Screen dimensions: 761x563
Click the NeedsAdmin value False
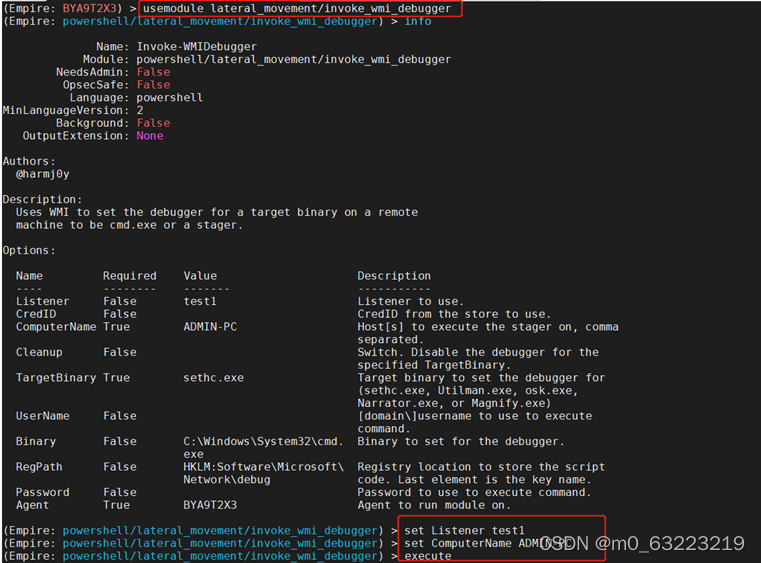pyautogui.click(x=153, y=72)
